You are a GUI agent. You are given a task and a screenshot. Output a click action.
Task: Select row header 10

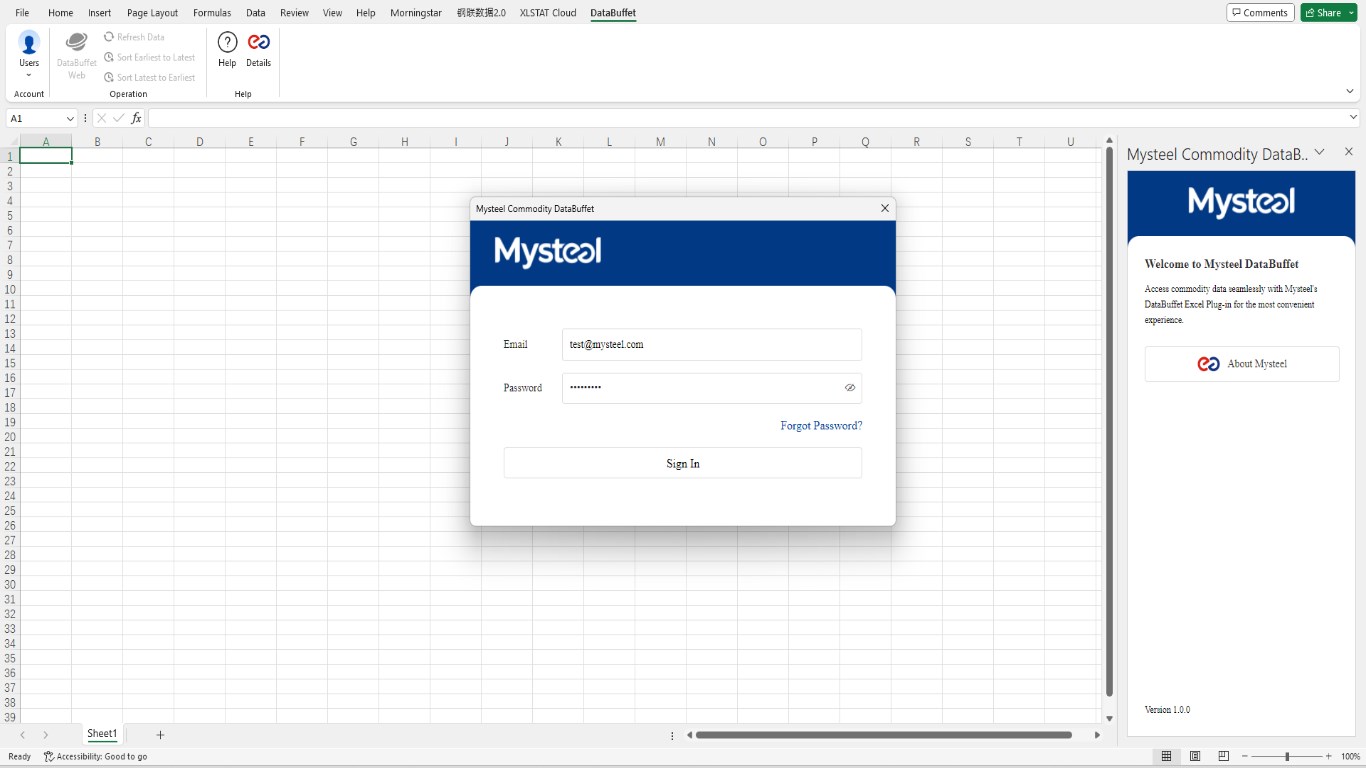coord(10,289)
